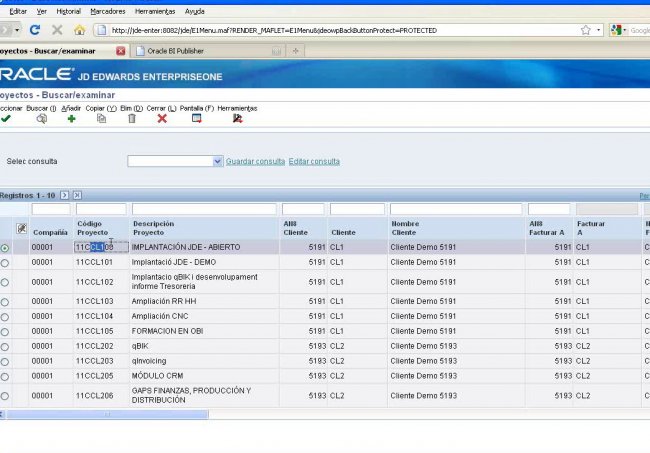This screenshot has height=453, width=650.
Task: Click the Descripción Proyecto filter field
Action: click(204, 209)
